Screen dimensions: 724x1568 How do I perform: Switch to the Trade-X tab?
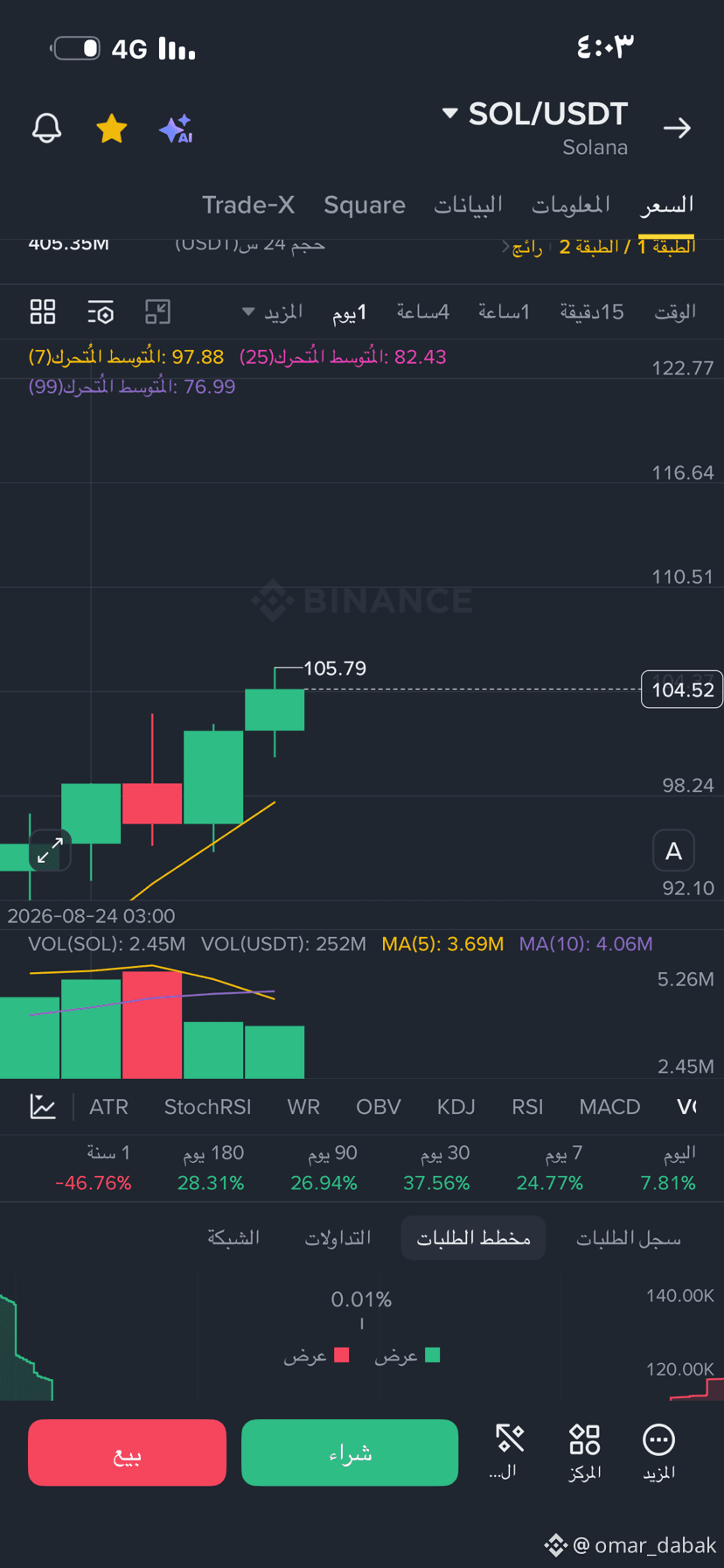[x=248, y=205]
